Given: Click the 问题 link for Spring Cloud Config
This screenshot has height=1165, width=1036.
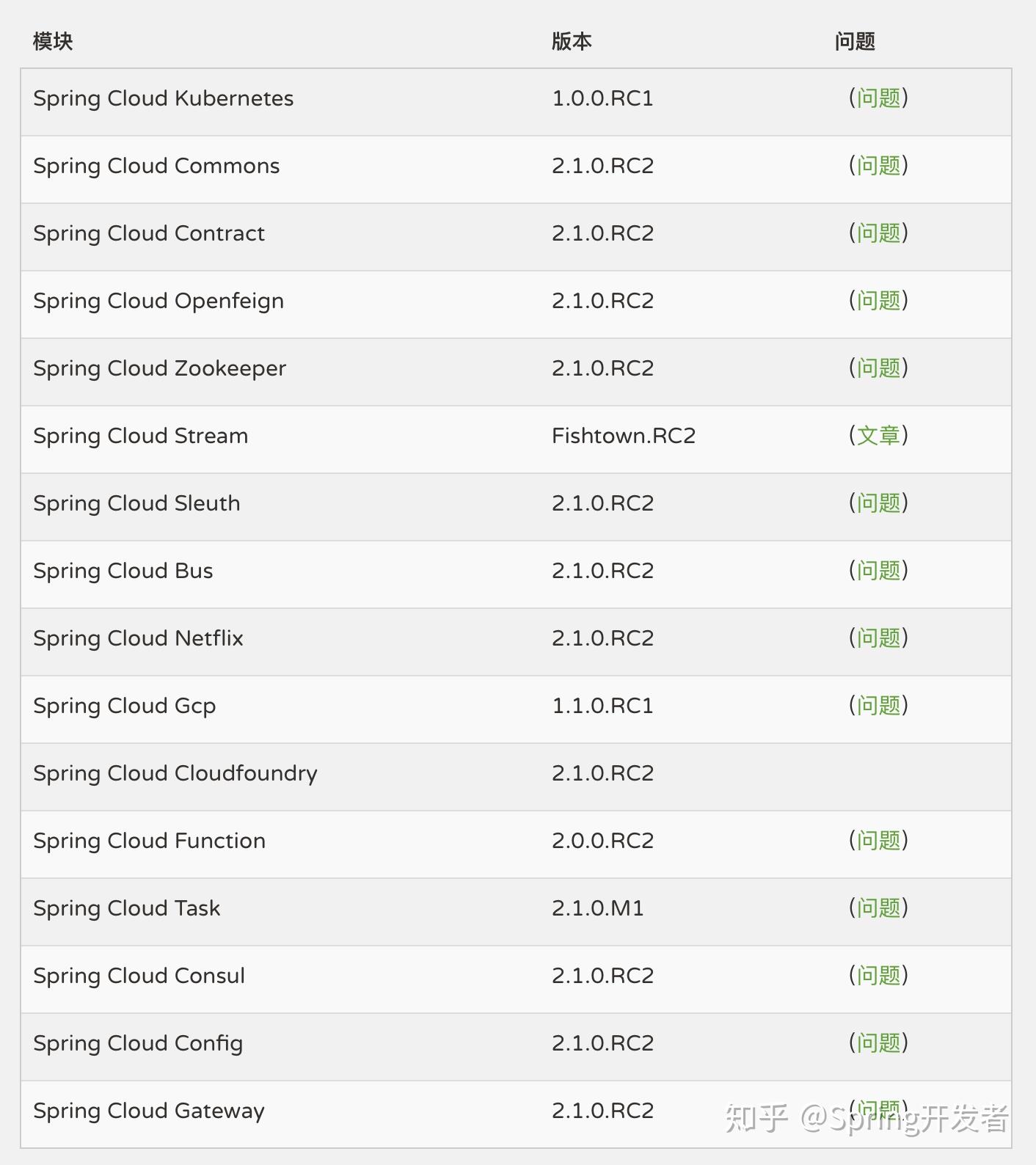Looking at the screenshot, I should click(878, 1043).
